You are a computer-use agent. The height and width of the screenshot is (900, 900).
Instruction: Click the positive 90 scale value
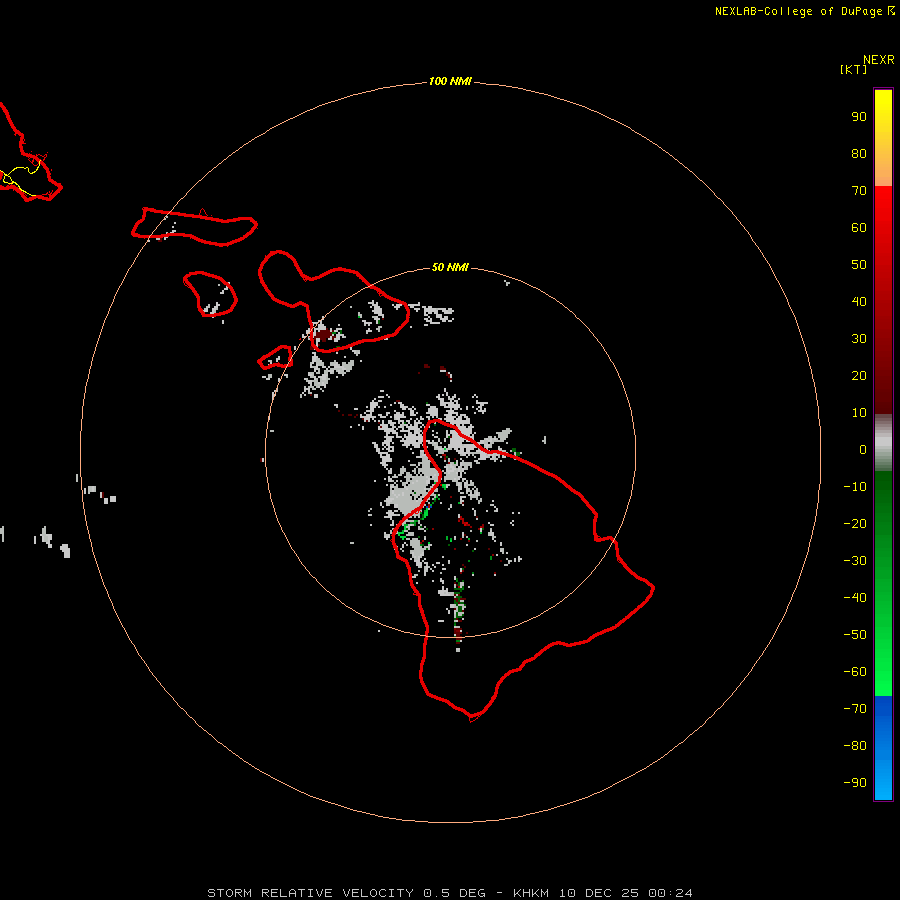pos(859,117)
